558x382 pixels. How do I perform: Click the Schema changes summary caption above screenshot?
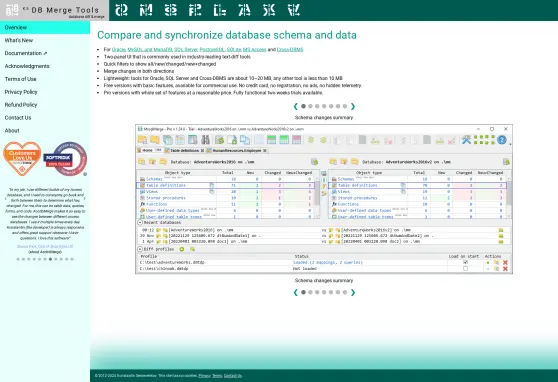(324, 117)
